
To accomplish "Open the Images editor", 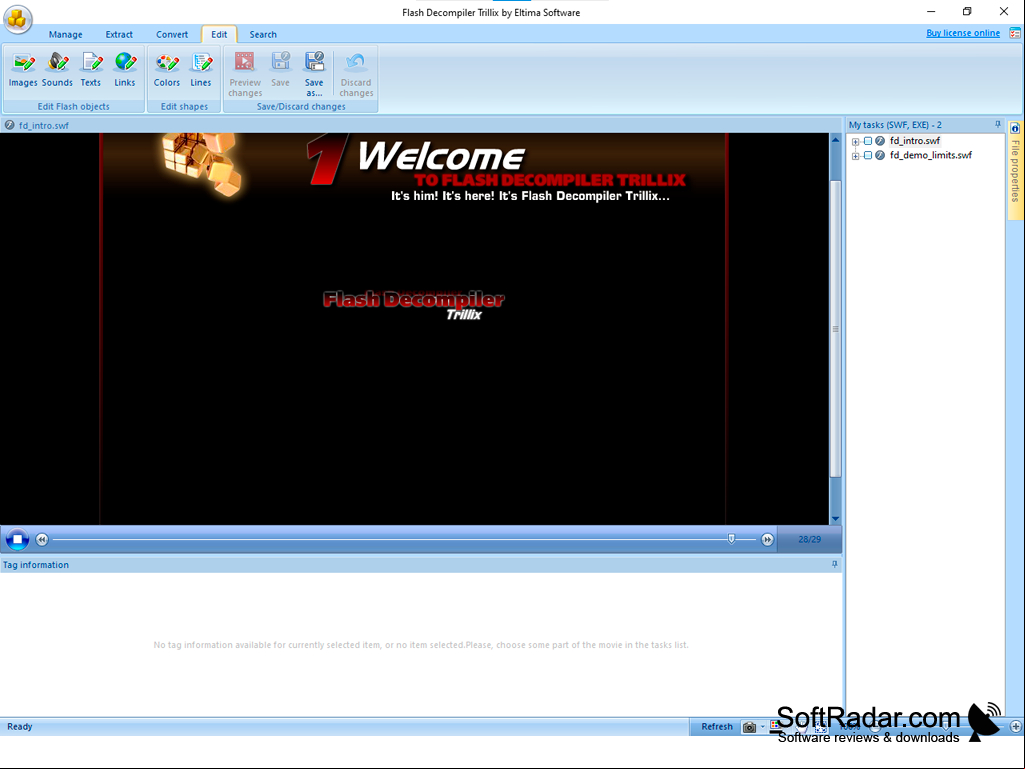I will click(23, 70).
